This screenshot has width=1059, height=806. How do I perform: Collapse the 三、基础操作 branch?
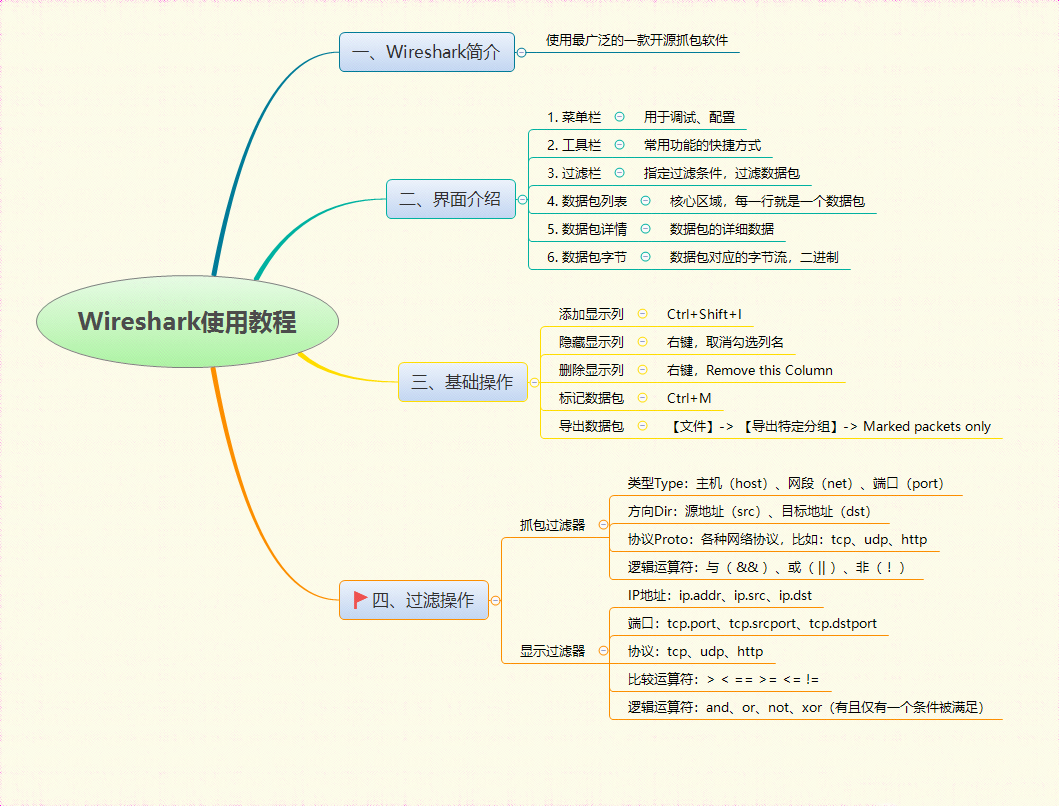point(534,382)
